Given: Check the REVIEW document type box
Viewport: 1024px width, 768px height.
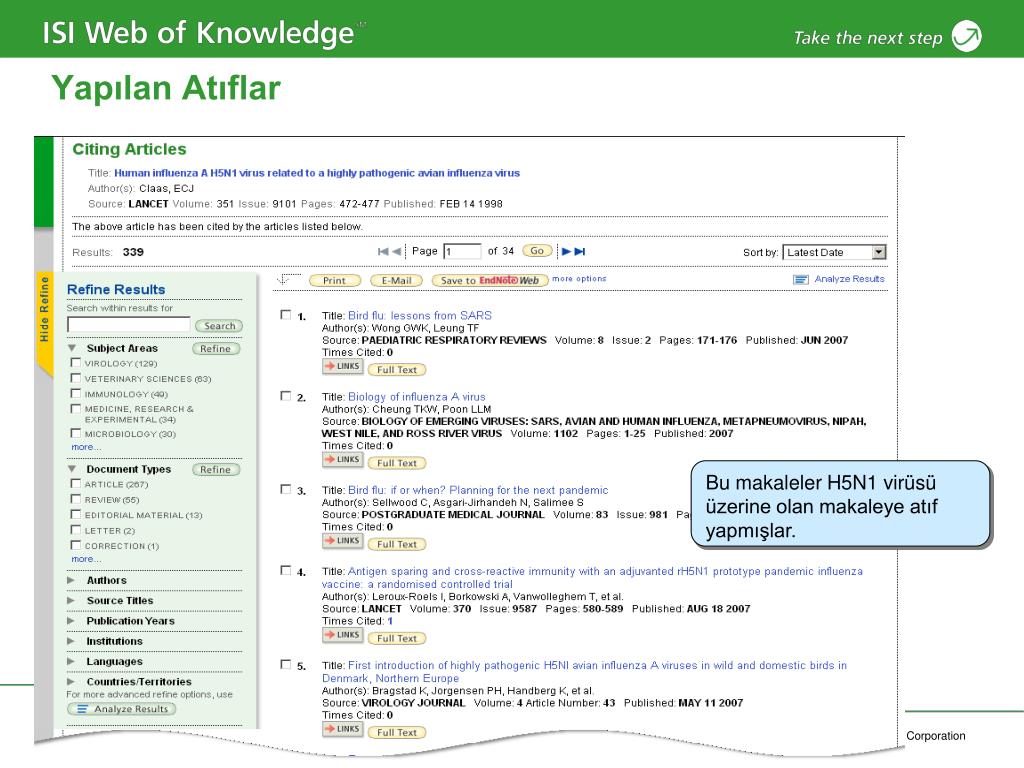Looking at the screenshot, I should pyautogui.click(x=76, y=499).
